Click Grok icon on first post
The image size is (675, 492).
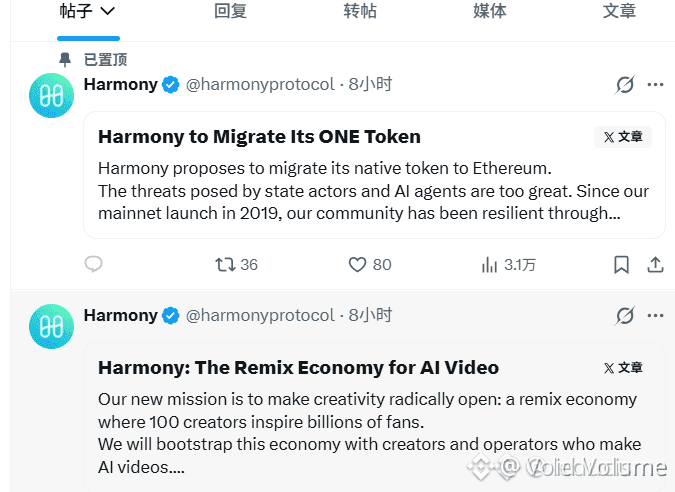(x=625, y=85)
